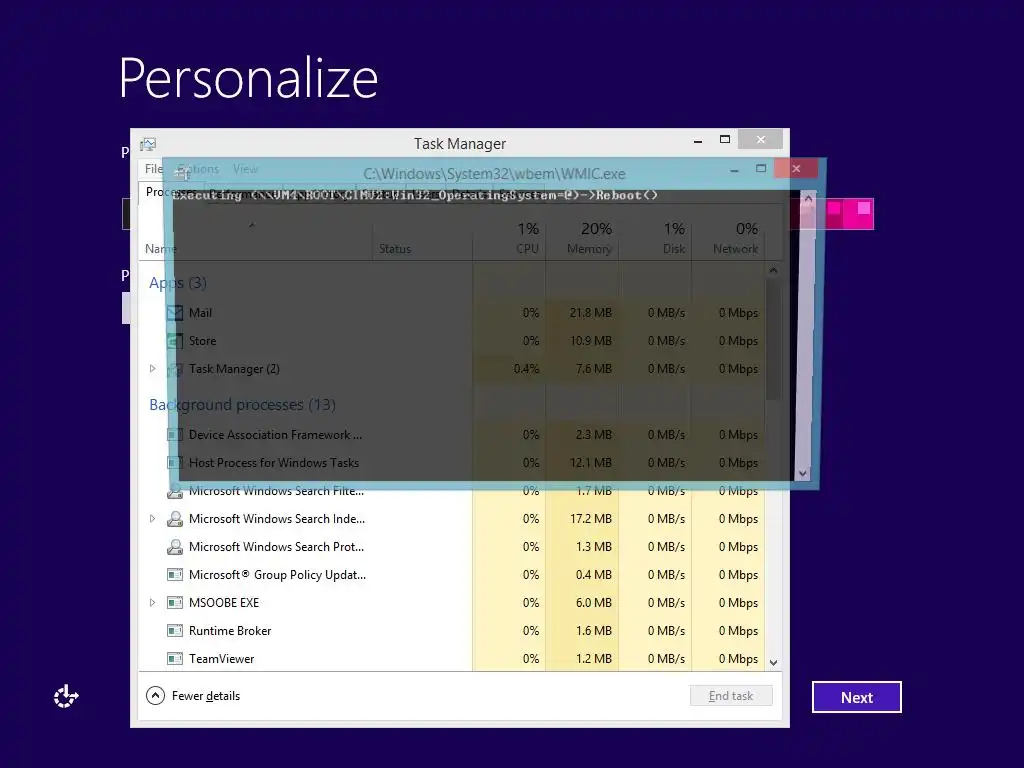Close the Task Manager window
1024x768 pixels.
coord(760,139)
